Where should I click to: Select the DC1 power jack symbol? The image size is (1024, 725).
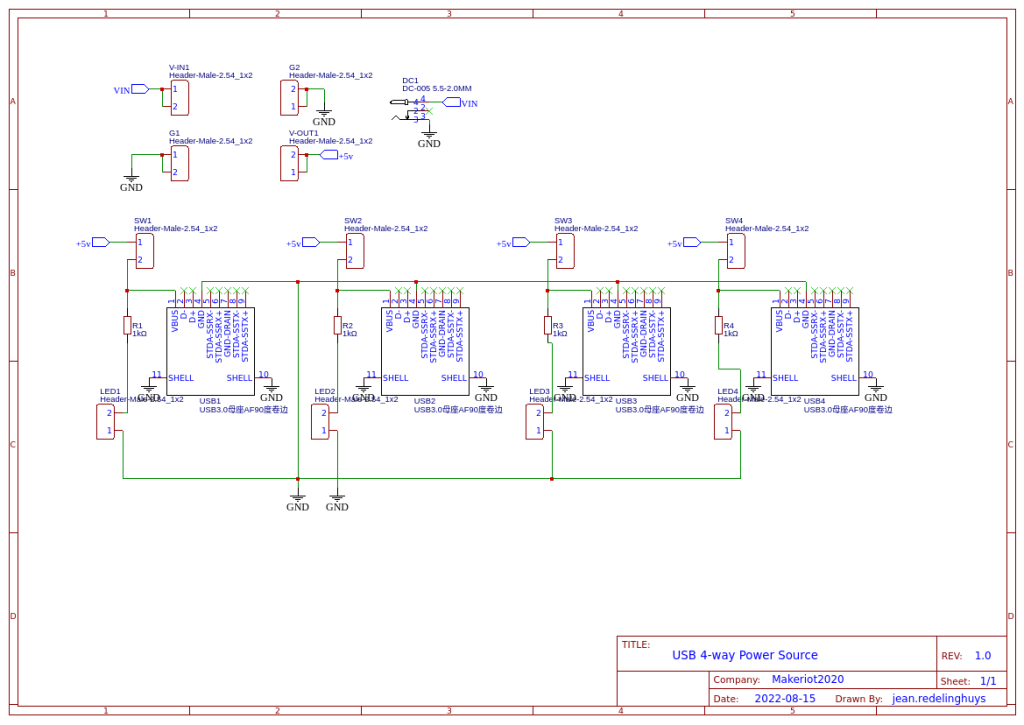tap(410, 110)
